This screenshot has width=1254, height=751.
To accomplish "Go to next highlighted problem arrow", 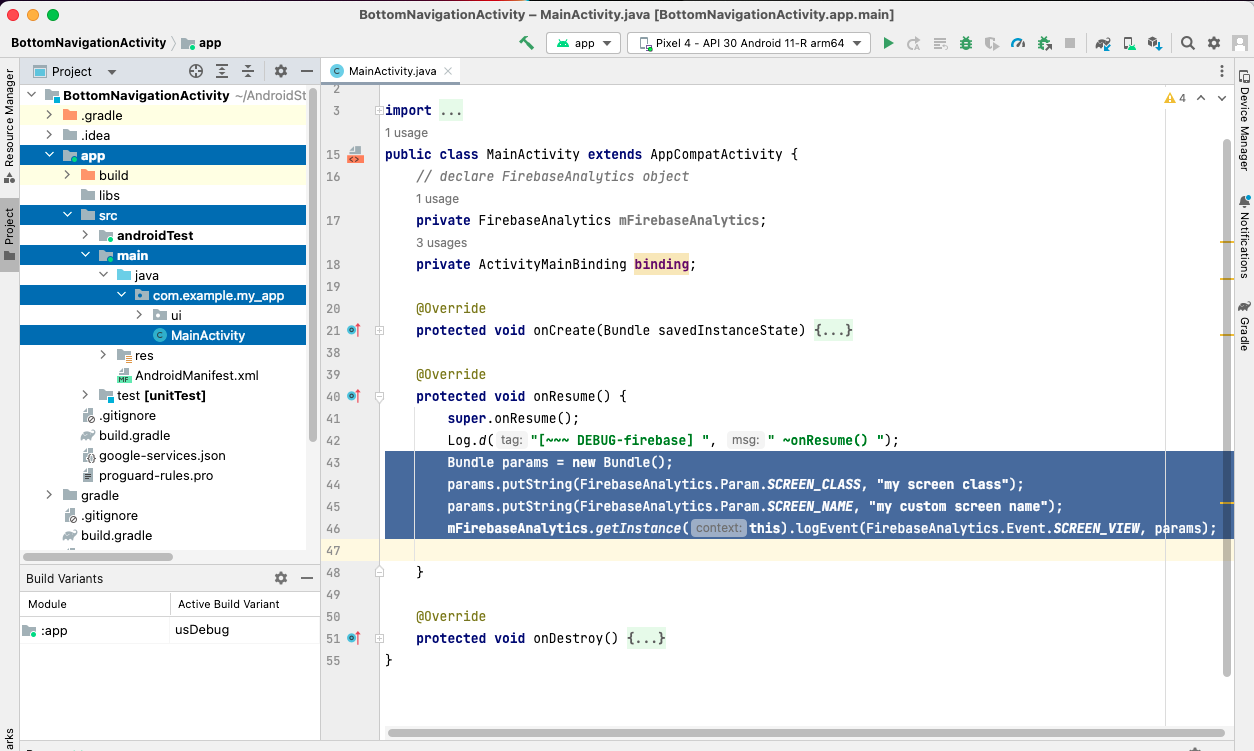I will point(1223,98).
